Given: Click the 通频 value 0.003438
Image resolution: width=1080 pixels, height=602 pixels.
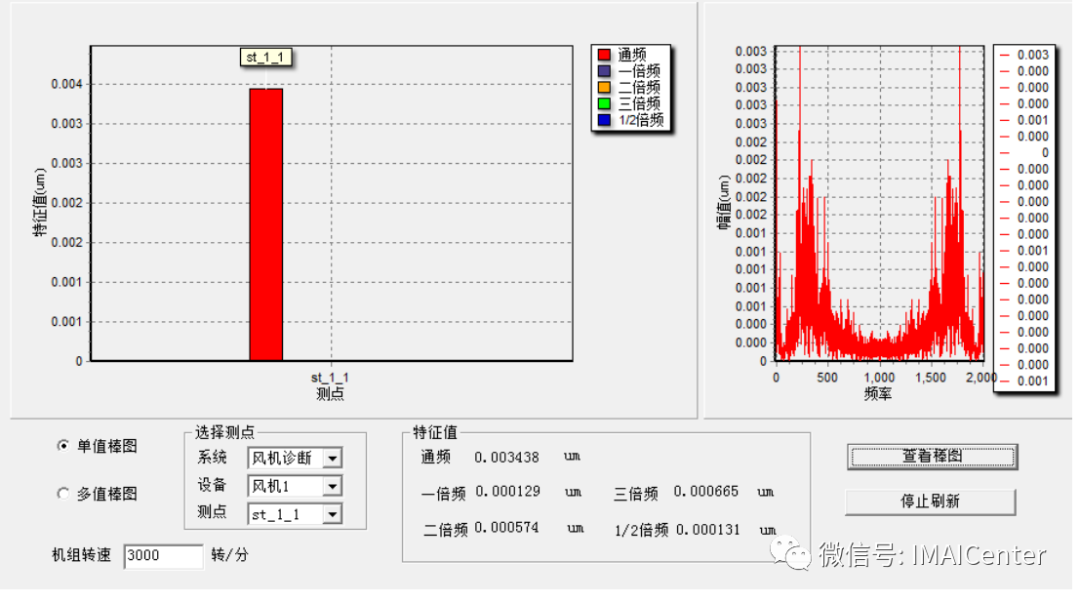Looking at the screenshot, I should point(507,457).
